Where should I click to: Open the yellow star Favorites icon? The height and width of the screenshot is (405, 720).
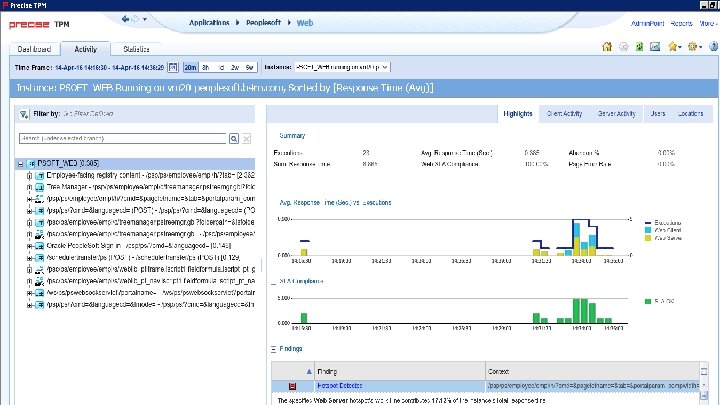[x=673, y=46]
